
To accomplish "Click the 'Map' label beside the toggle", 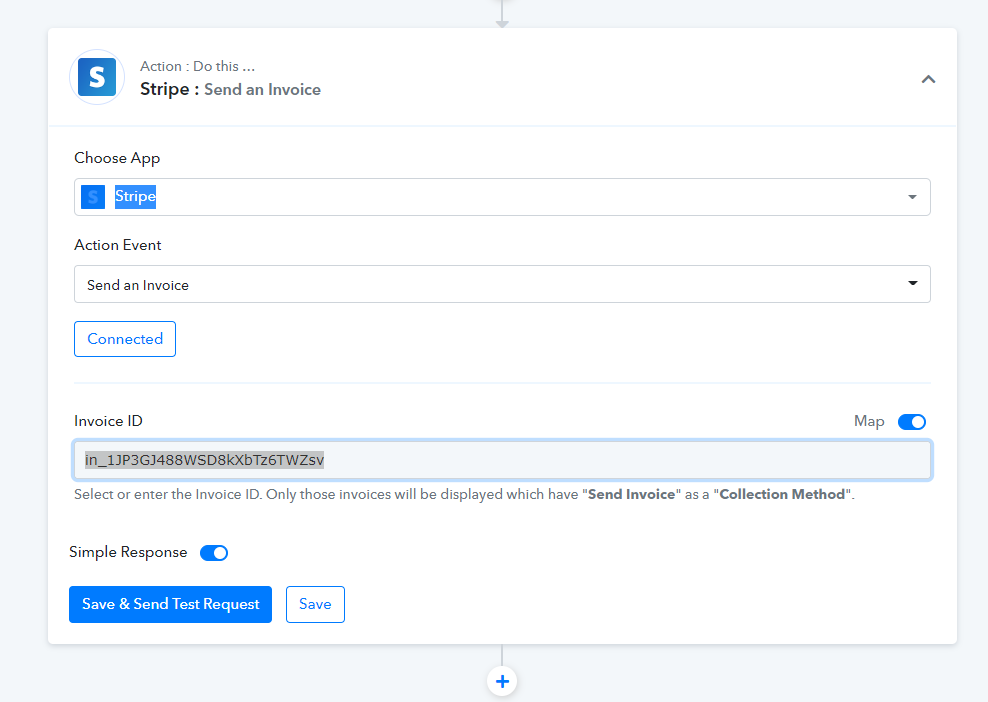I will coord(869,421).
